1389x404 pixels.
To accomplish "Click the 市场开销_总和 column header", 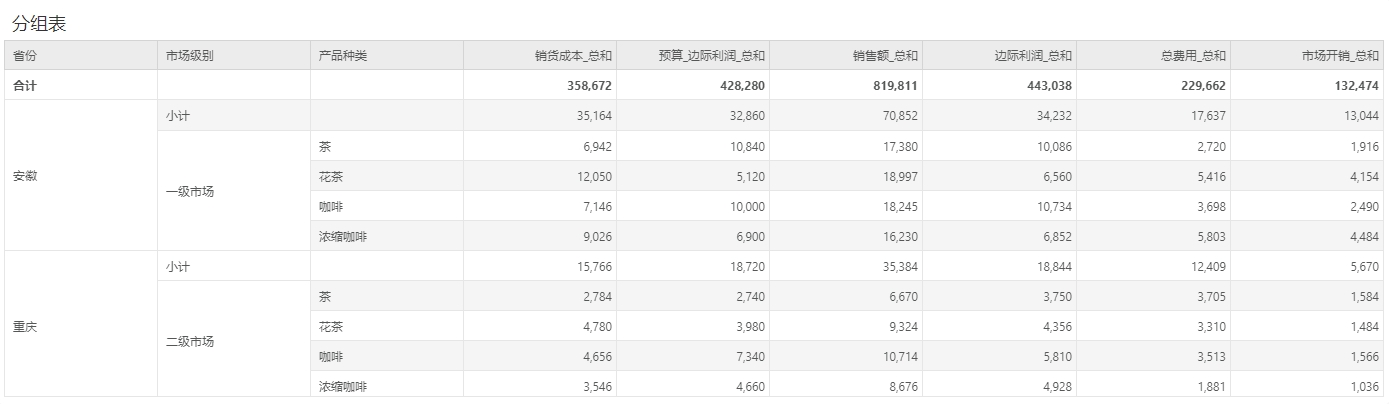I will pyautogui.click(x=1306, y=56).
